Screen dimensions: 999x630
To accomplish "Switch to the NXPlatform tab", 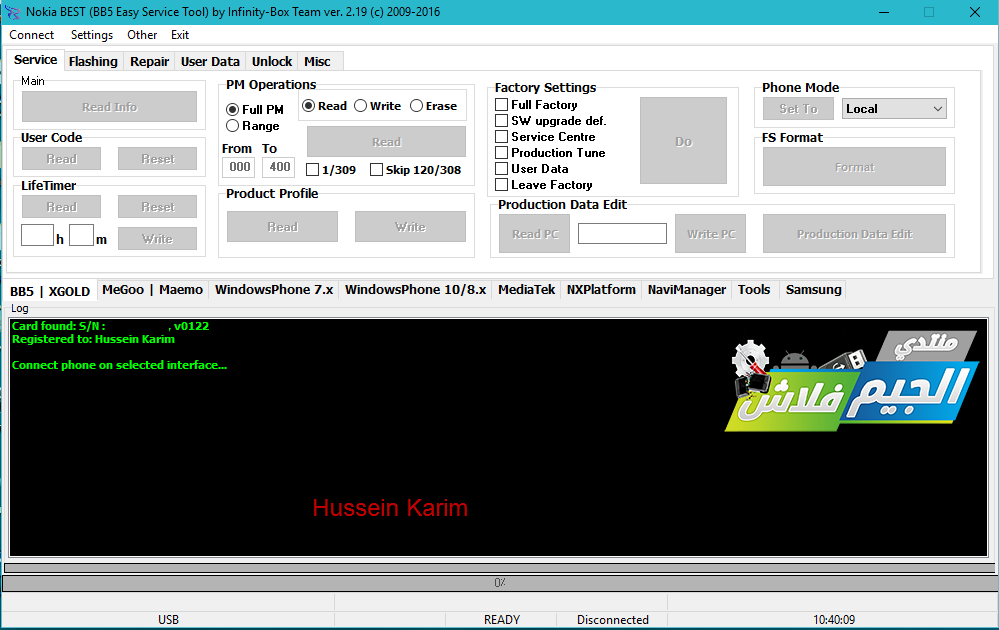I will click(x=601, y=290).
